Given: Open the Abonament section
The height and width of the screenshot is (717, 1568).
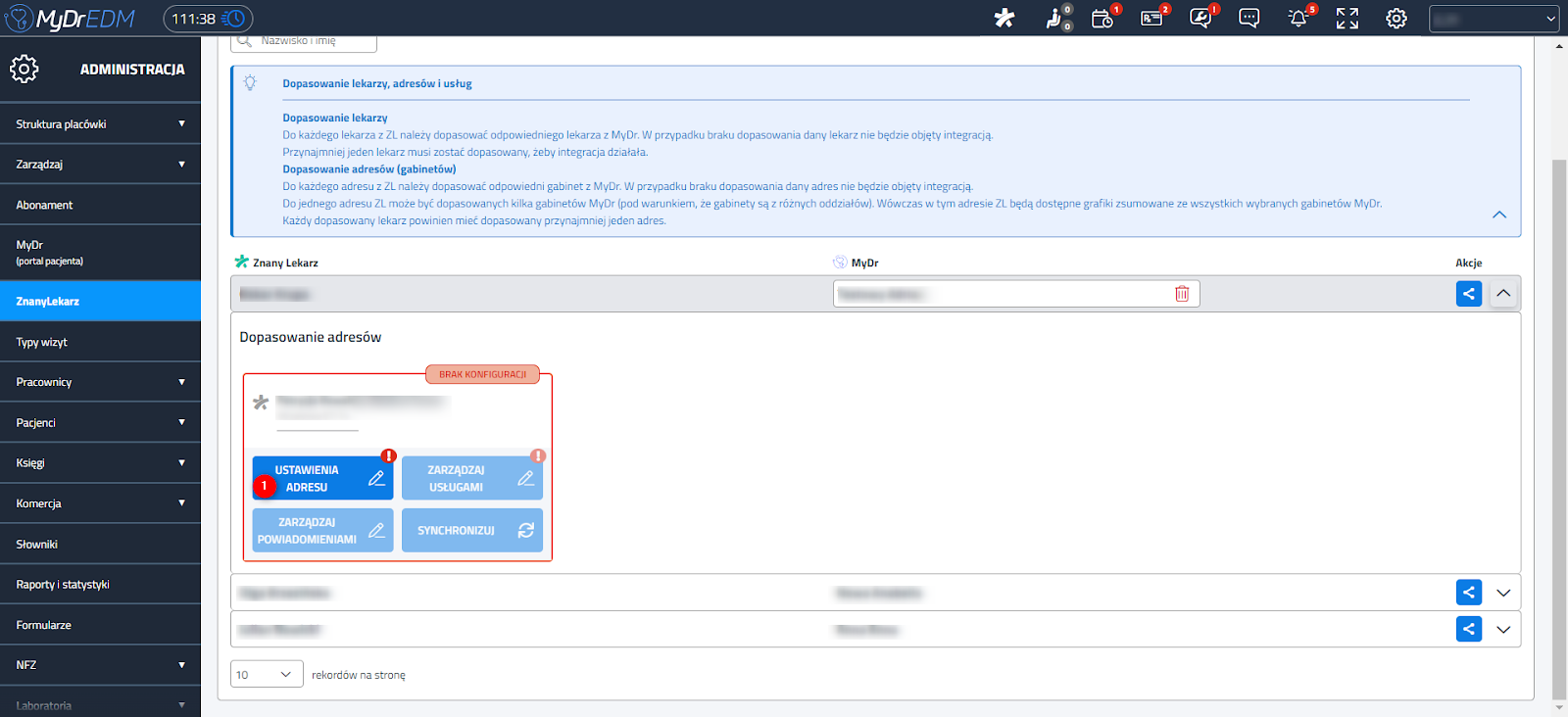Looking at the screenshot, I should pyautogui.click(x=100, y=205).
